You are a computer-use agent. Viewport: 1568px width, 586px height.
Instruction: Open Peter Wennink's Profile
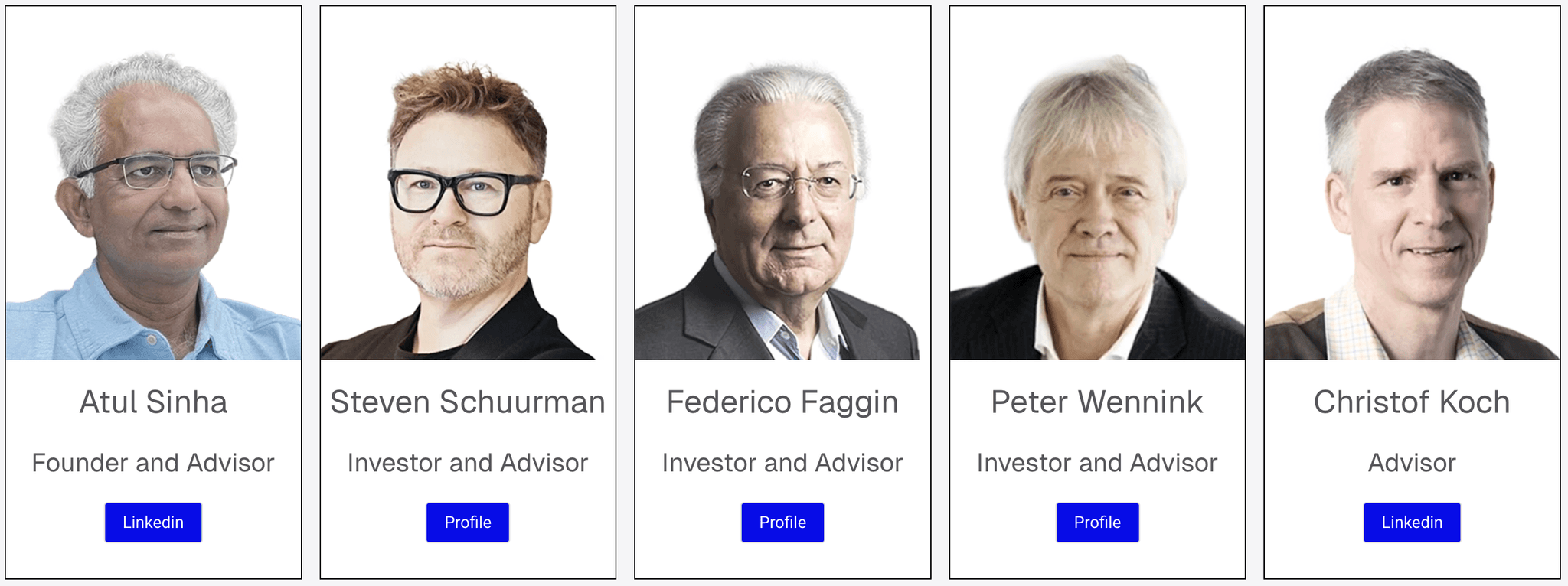(x=1097, y=522)
